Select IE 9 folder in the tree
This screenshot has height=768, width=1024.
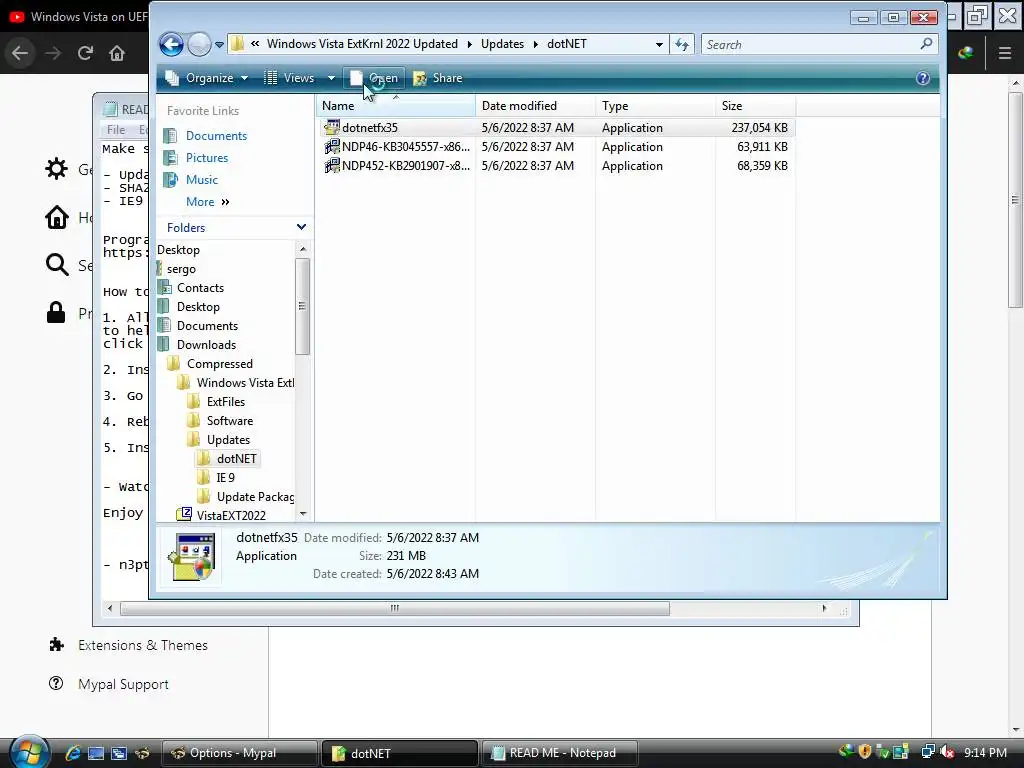tap(225, 477)
